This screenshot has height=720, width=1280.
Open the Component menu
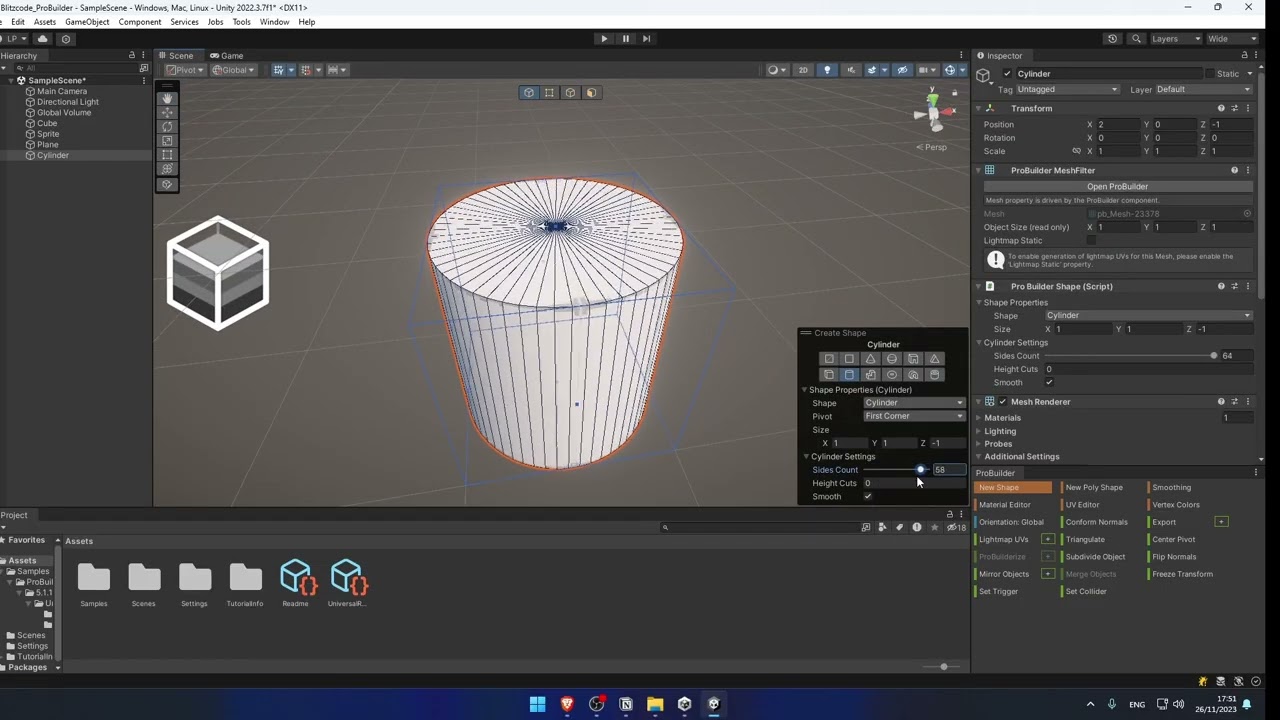(x=140, y=22)
